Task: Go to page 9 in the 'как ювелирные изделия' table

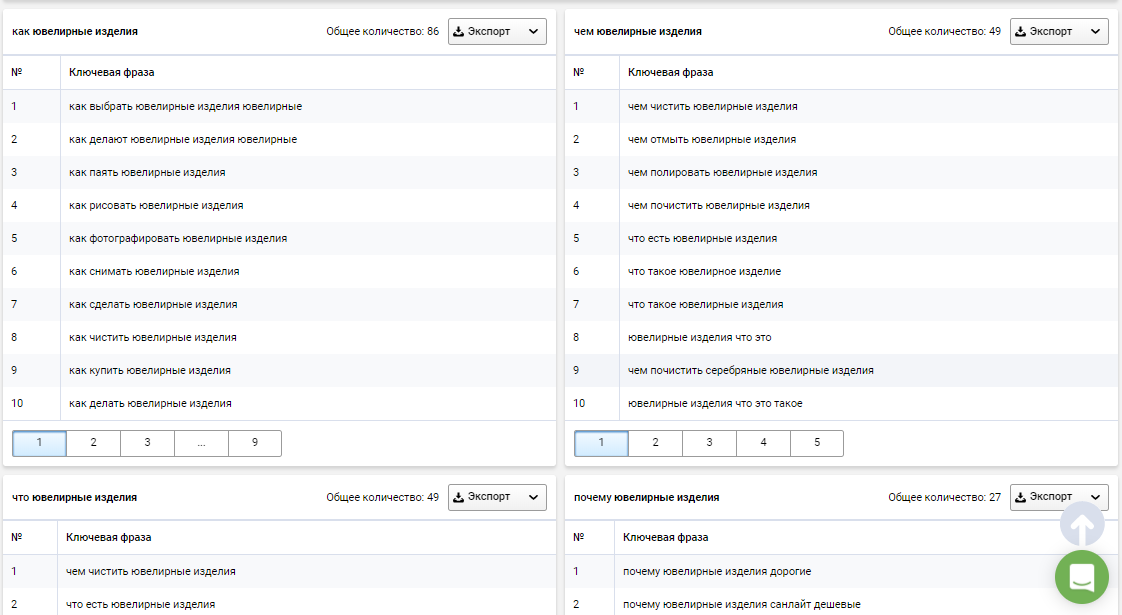Action: [255, 443]
